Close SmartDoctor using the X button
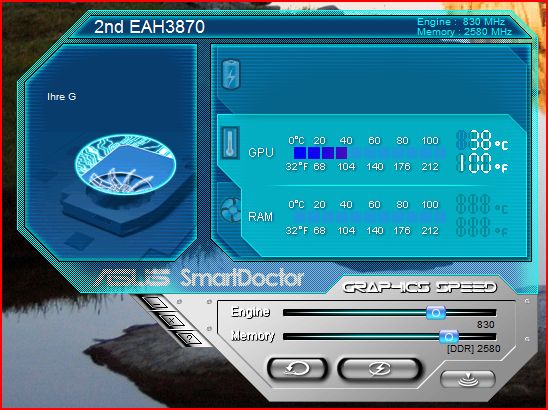548x410 pixels. pos(172,320)
